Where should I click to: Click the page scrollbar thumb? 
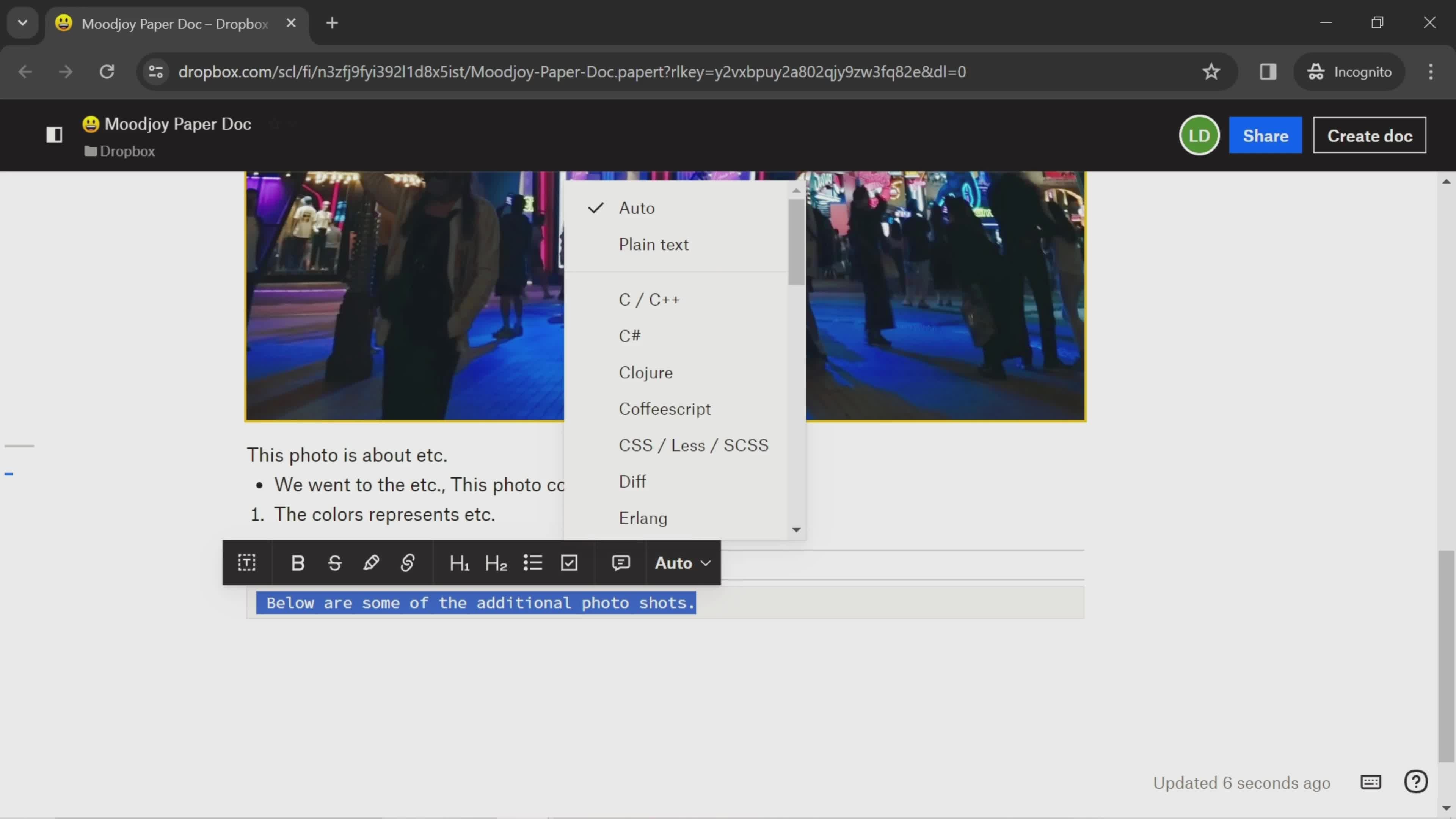[x=1446, y=656]
